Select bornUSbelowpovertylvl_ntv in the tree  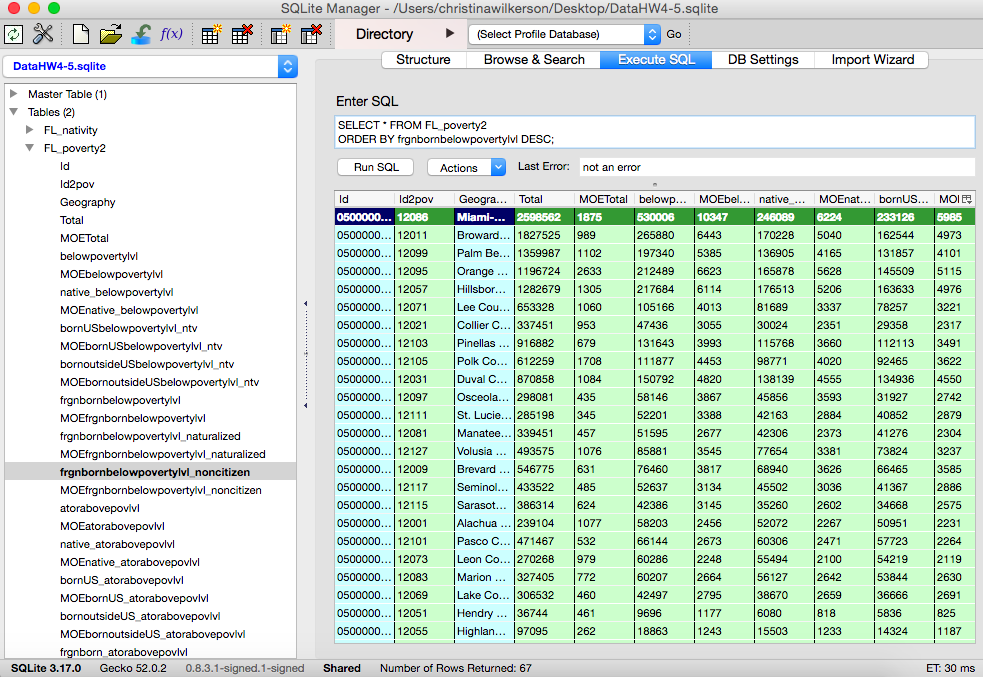[129, 328]
